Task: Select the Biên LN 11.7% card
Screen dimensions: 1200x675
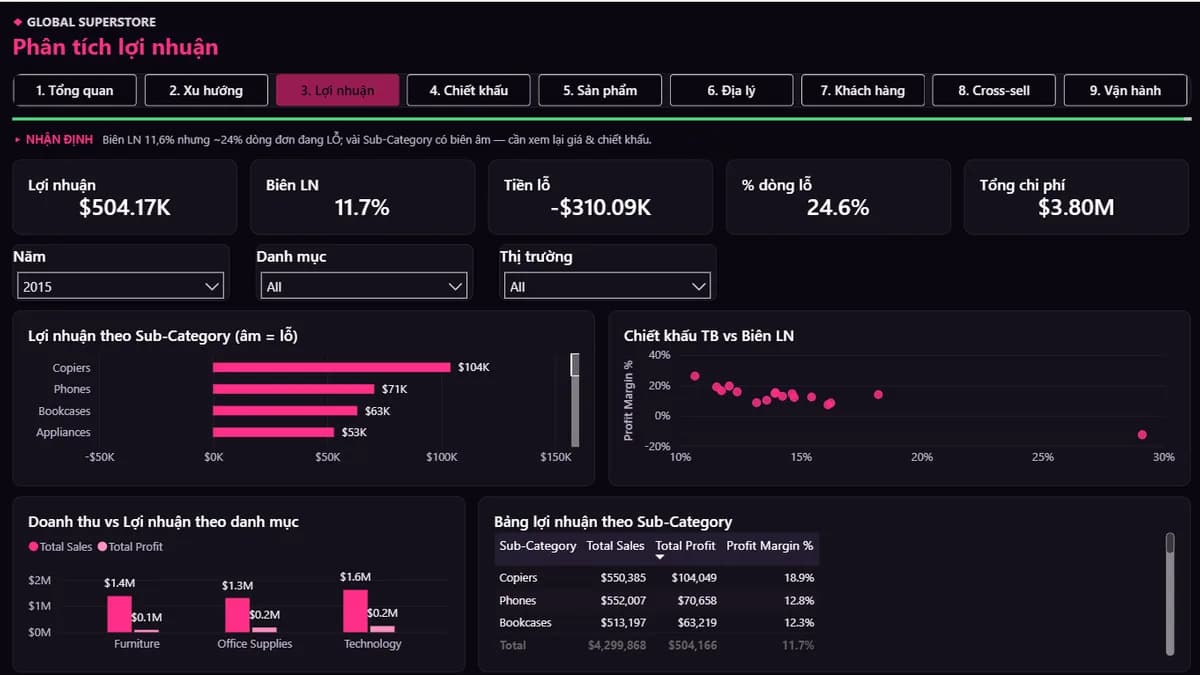Action: (x=362, y=197)
